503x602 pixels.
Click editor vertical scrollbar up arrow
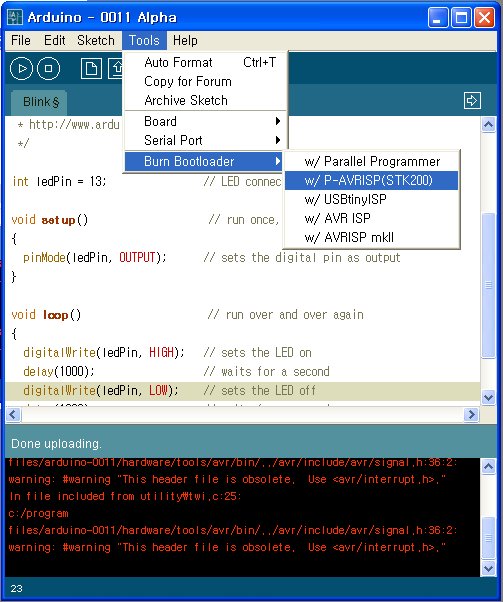tap(488, 125)
